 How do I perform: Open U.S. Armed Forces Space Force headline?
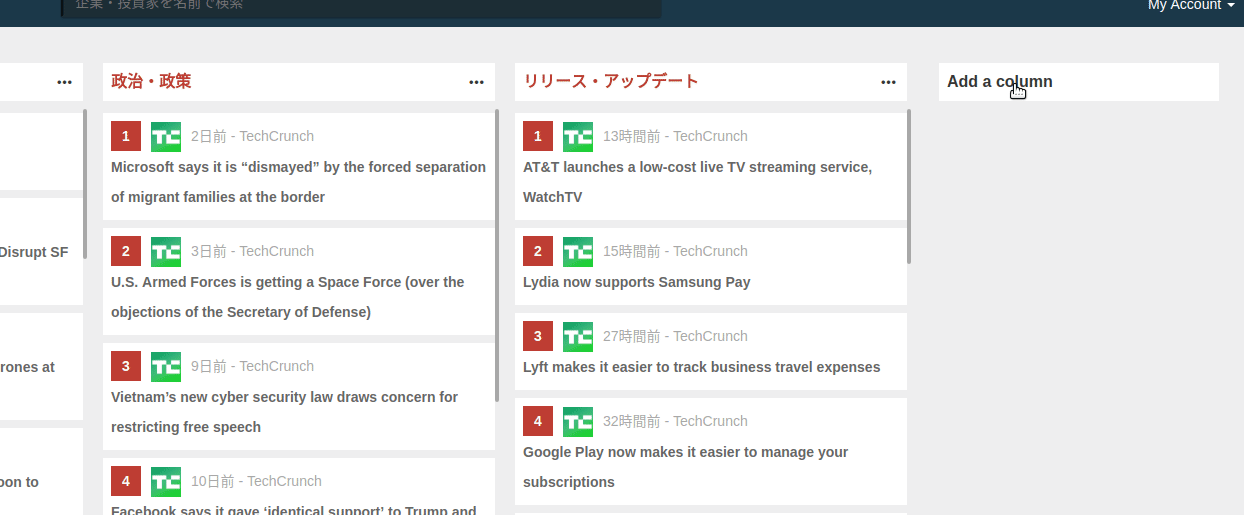288,297
